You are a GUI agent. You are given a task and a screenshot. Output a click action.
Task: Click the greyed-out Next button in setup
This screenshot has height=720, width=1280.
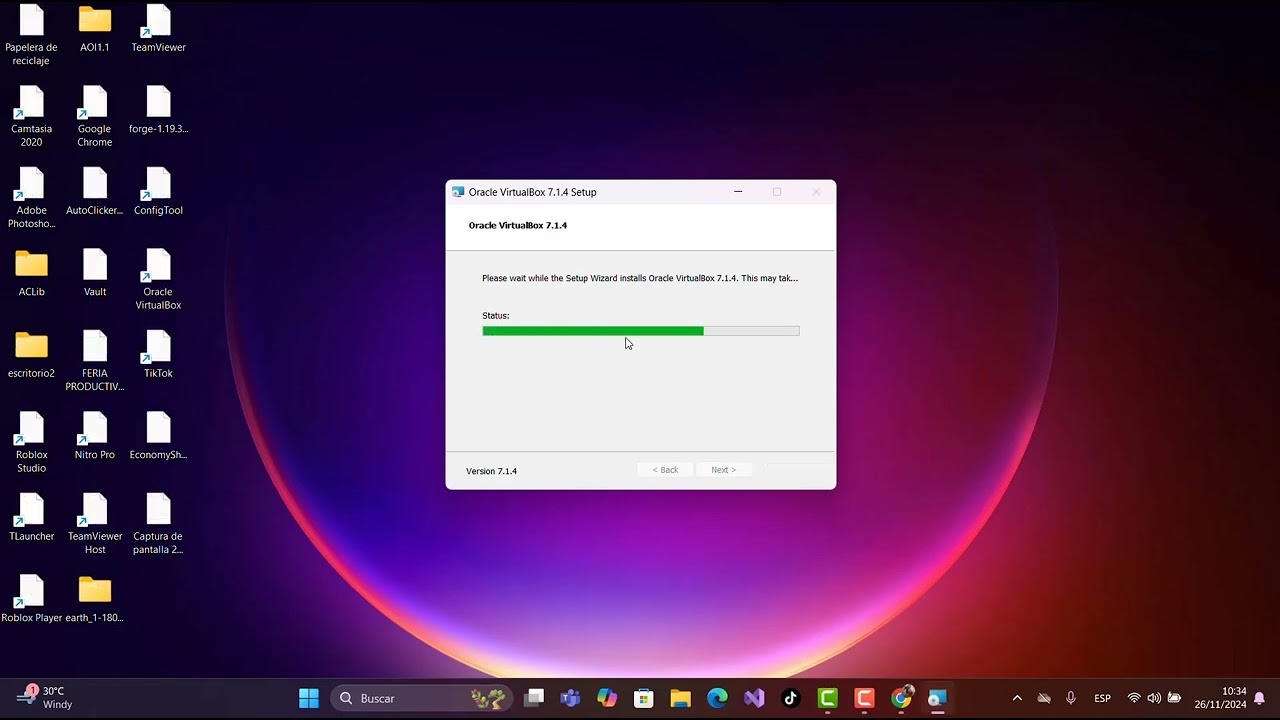tap(723, 470)
